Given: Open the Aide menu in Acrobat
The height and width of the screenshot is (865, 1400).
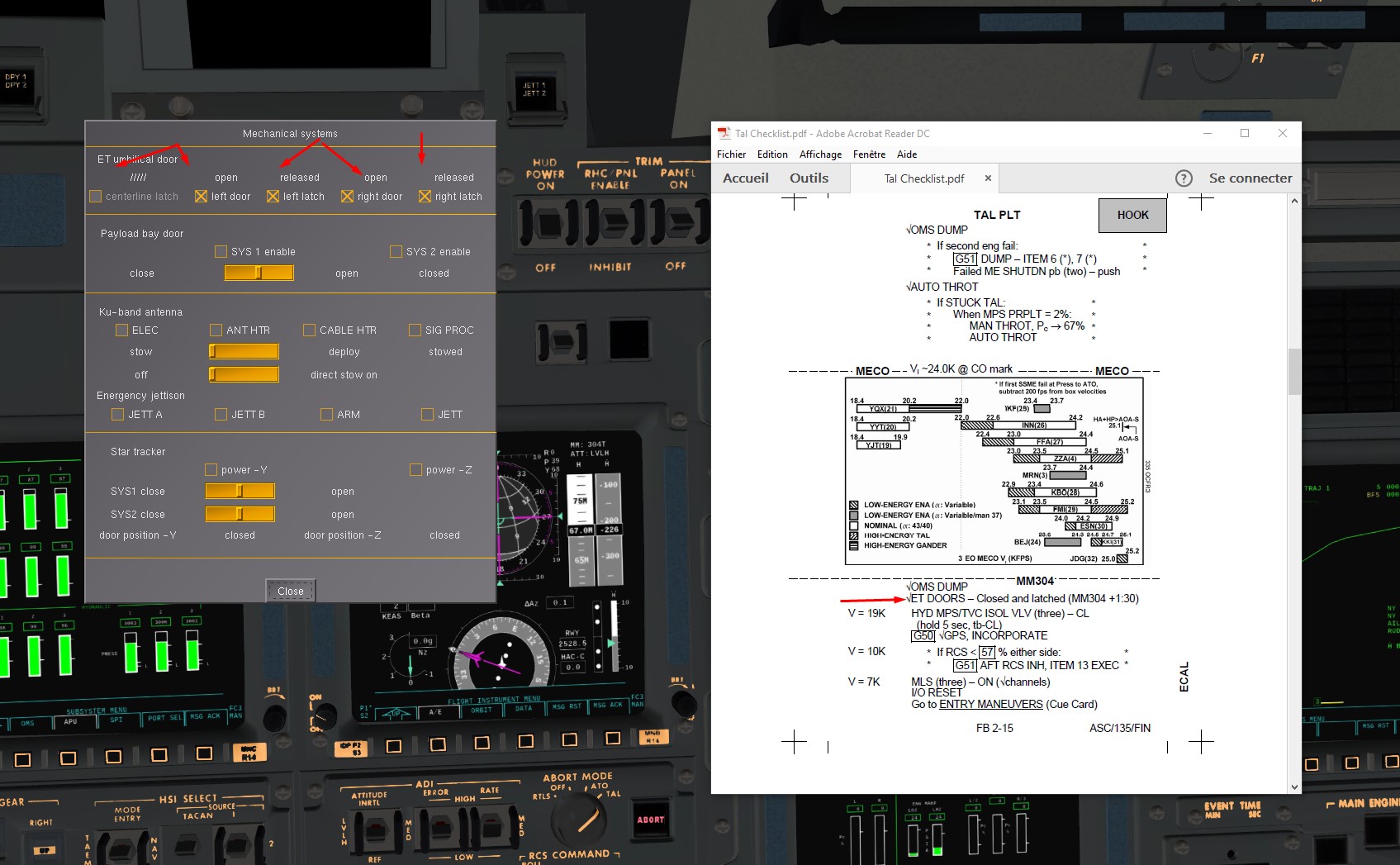Looking at the screenshot, I should [907, 154].
